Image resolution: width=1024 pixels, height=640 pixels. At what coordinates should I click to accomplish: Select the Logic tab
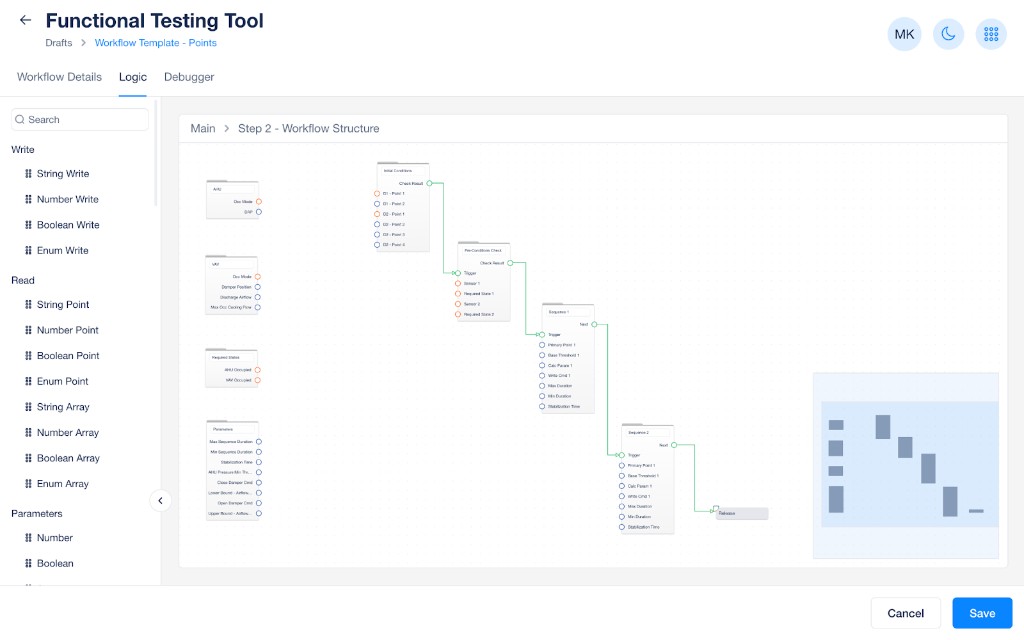(133, 76)
